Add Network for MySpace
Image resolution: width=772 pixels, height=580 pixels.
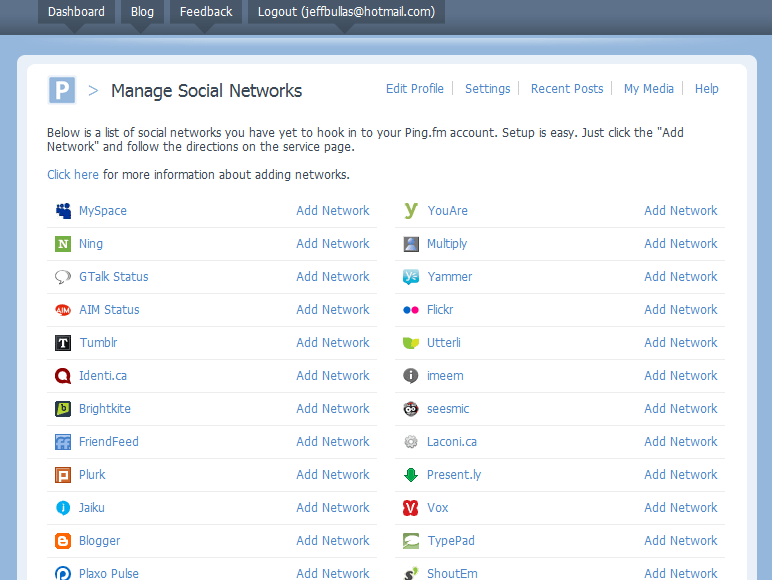pos(333,211)
